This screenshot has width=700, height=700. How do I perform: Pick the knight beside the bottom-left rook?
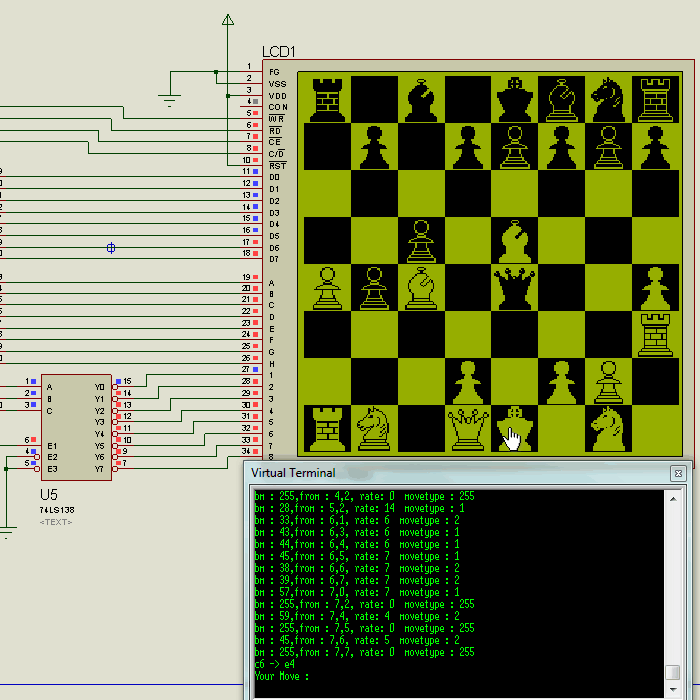click(x=373, y=428)
